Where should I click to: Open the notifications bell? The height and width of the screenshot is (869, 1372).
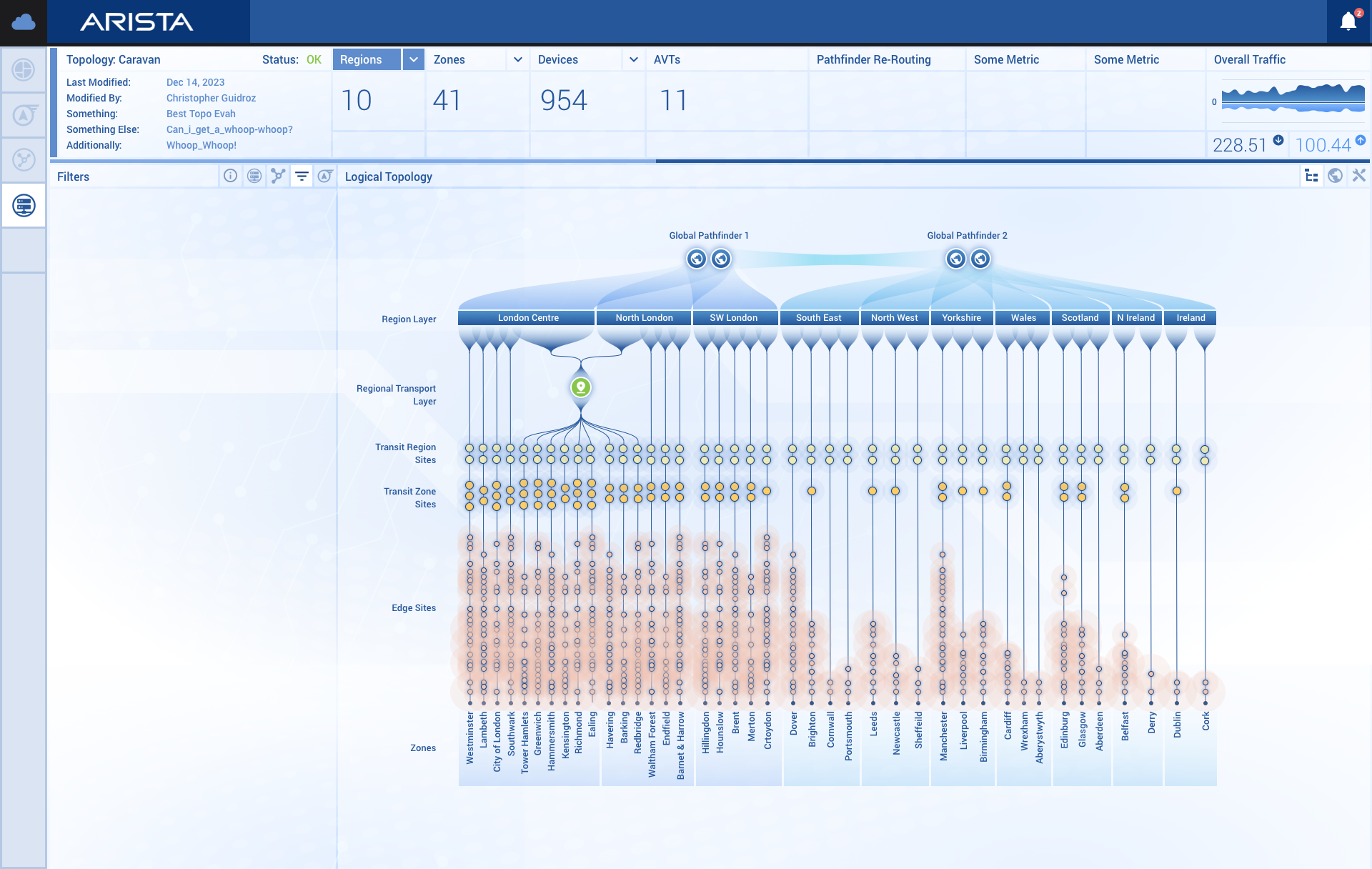click(x=1348, y=21)
